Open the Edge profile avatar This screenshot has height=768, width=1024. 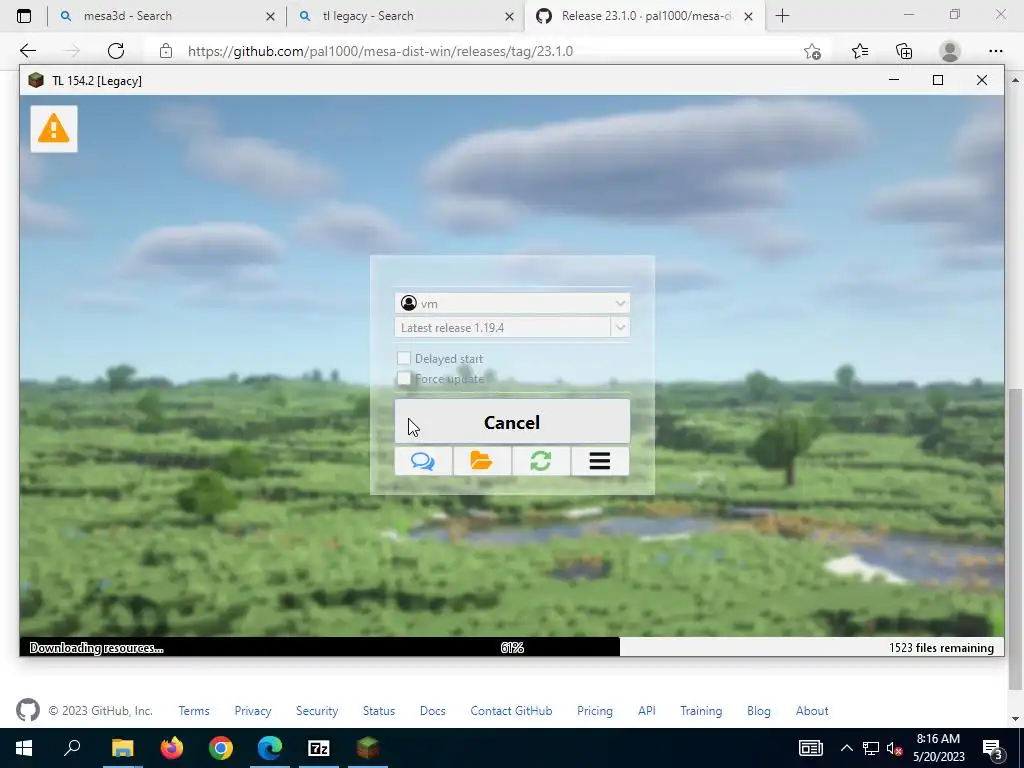pos(950,51)
